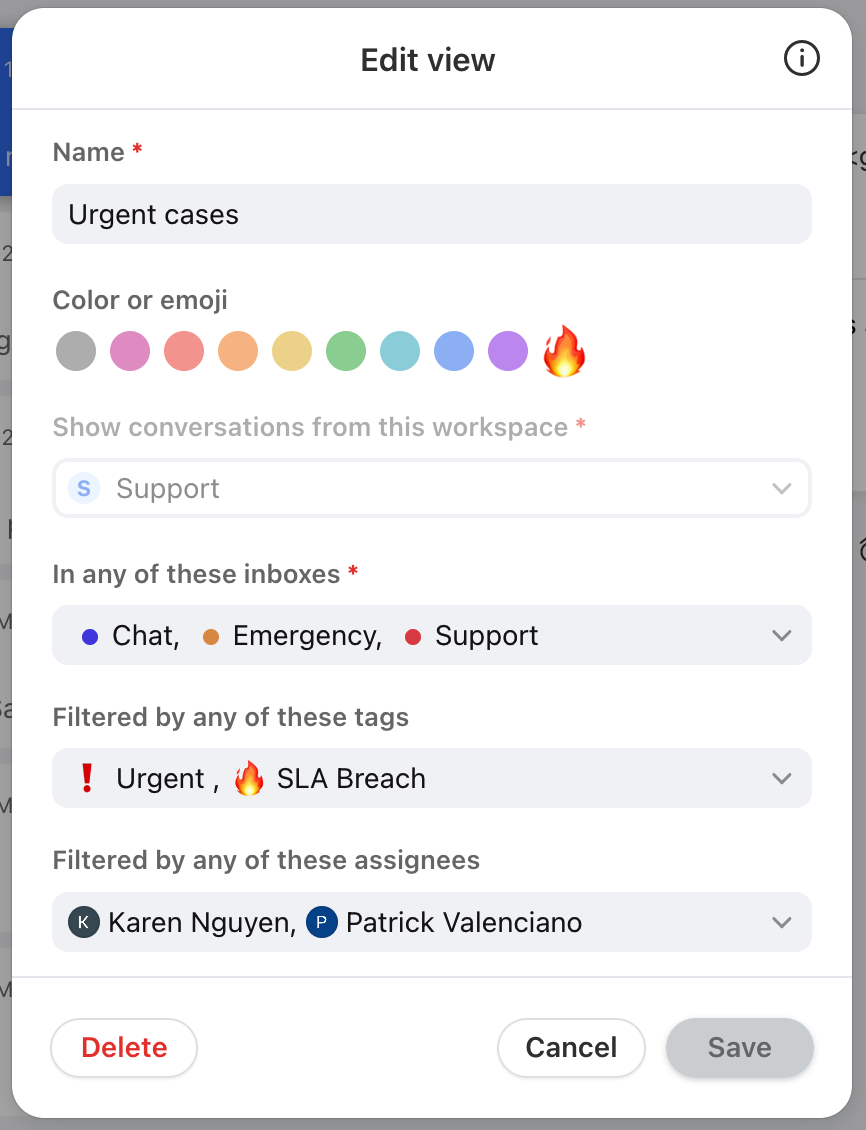Click the red exclamation Urgent tag icon
This screenshot has width=866, height=1130.
pos(86,778)
